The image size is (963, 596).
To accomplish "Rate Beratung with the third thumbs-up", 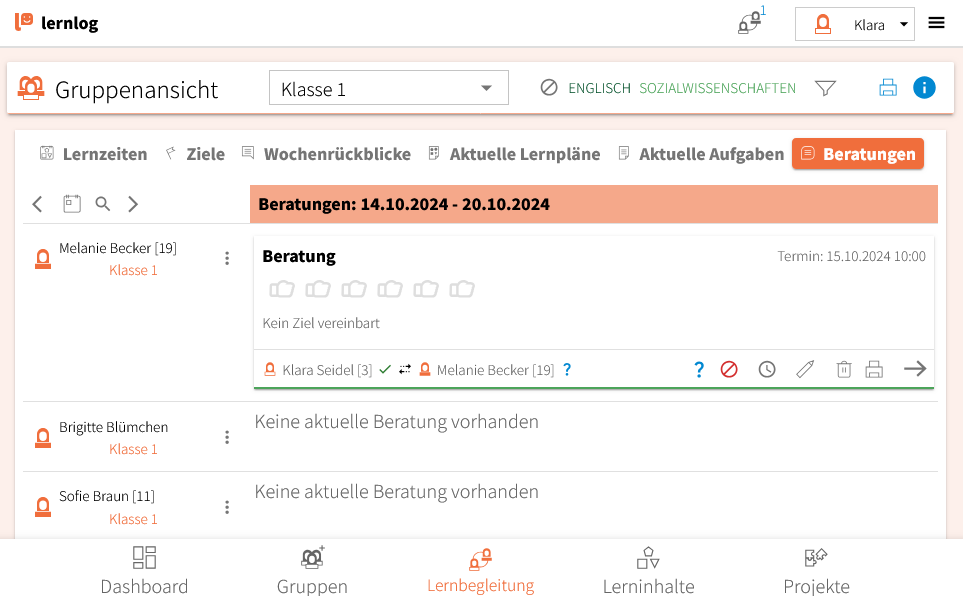I will pyautogui.click(x=354, y=289).
